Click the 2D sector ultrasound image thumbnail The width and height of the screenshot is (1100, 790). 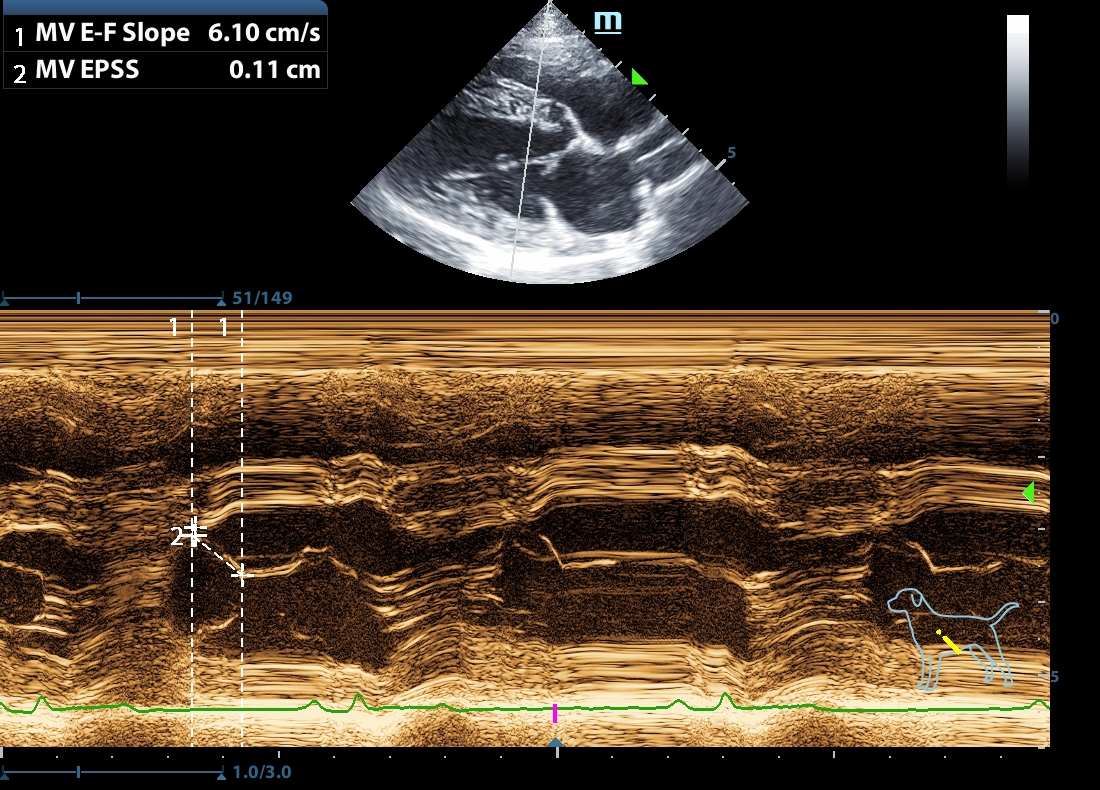pos(550,150)
